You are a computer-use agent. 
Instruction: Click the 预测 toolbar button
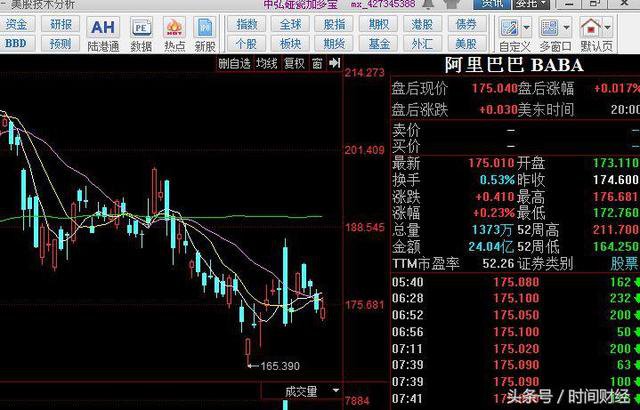tap(60, 43)
